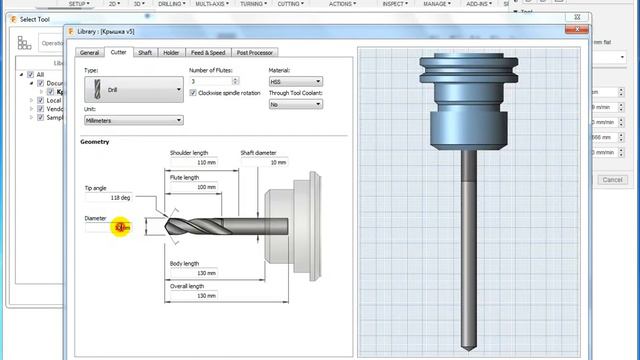
Task: Click the Number of Flutes field
Action: click(x=211, y=81)
